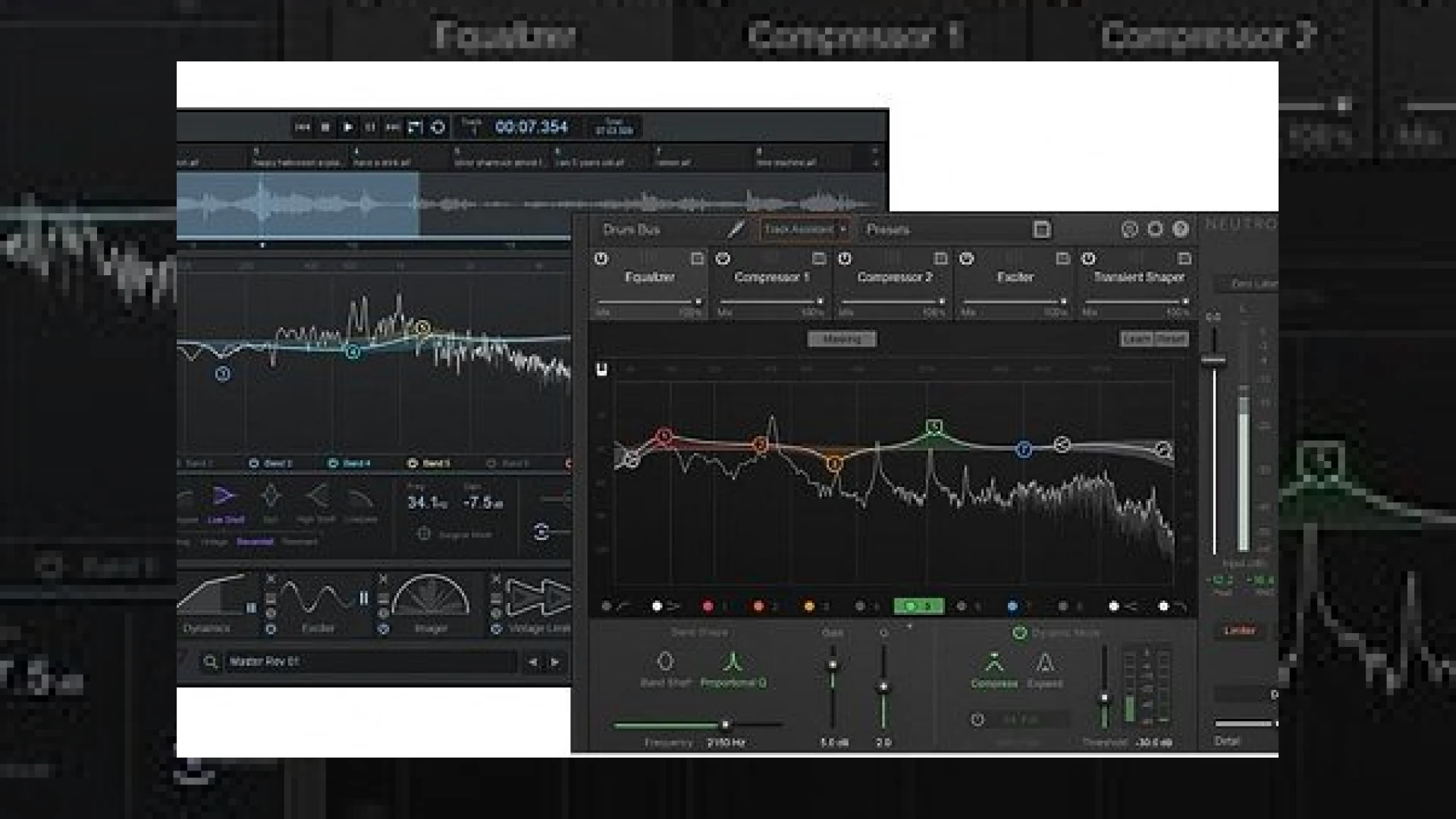Select the Lowpass filter shape icon
The height and width of the screenshot is (819, 1456).
point(360,498)
